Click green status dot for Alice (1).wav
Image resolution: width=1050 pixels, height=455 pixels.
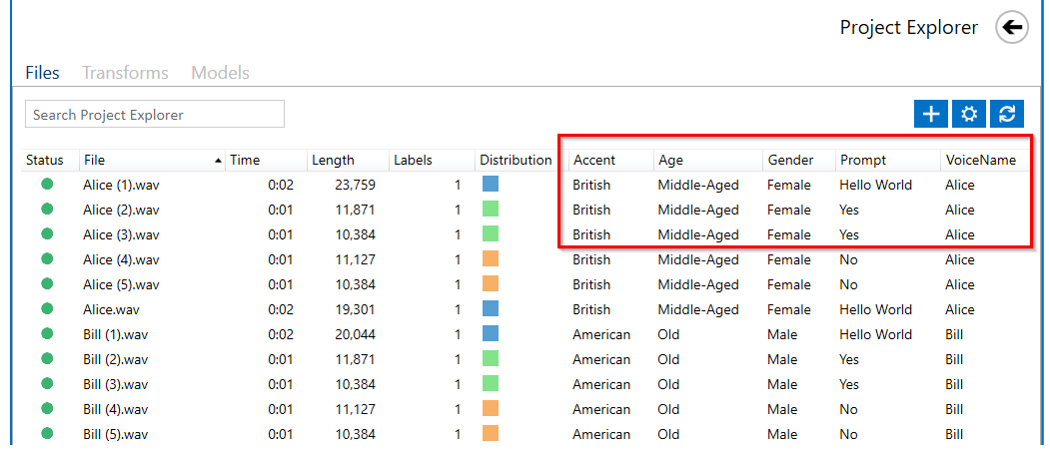[47, 184]
